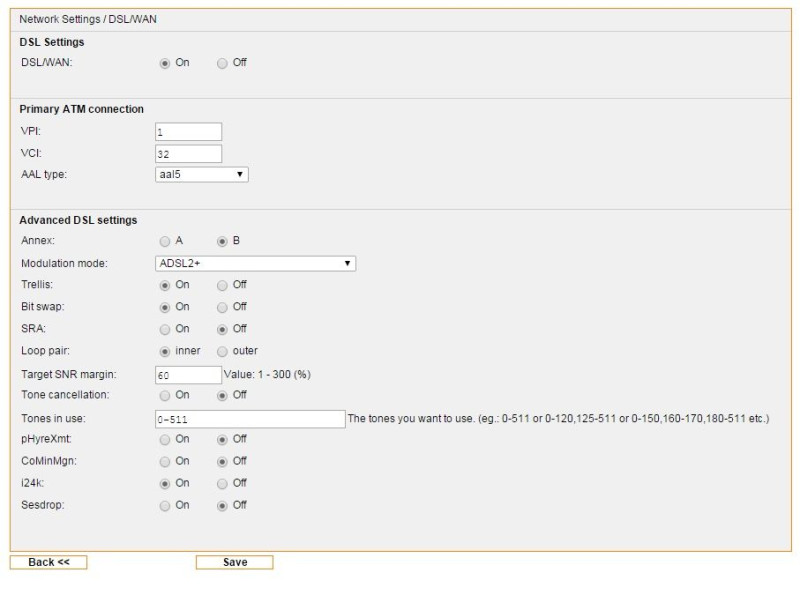Click the Network Settings / DSL/WAN breadcrumb
The width and height of the screenshot is (800, 595).
point(88,19)
